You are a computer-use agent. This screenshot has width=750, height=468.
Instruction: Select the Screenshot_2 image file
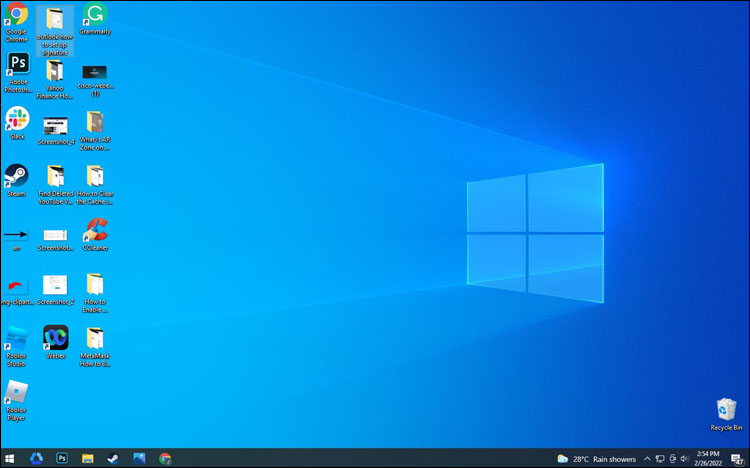click(x=55, y=290)
